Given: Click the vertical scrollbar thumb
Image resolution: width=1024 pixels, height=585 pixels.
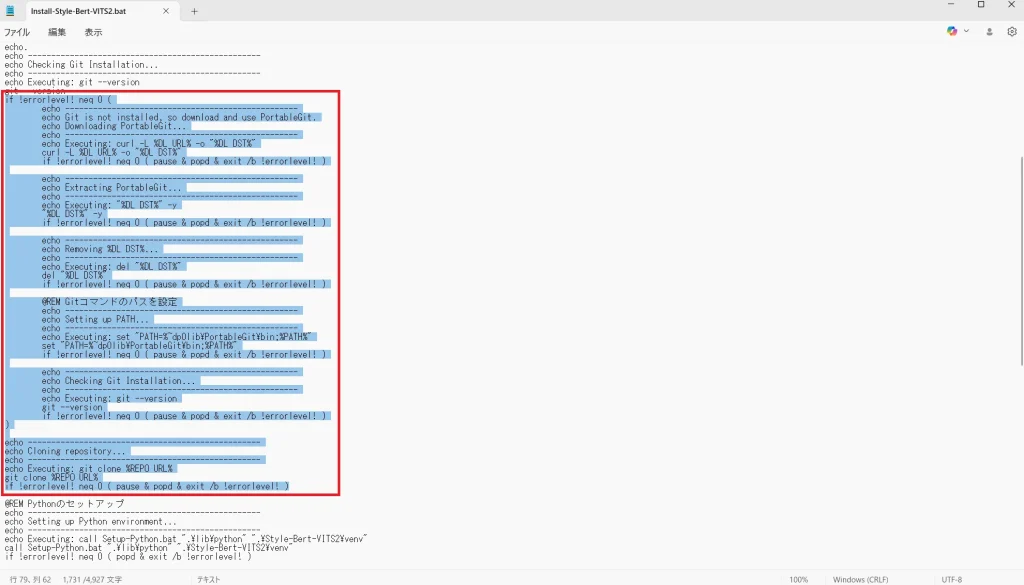Looking at the screenshot, I should (x=1019, y=260).
